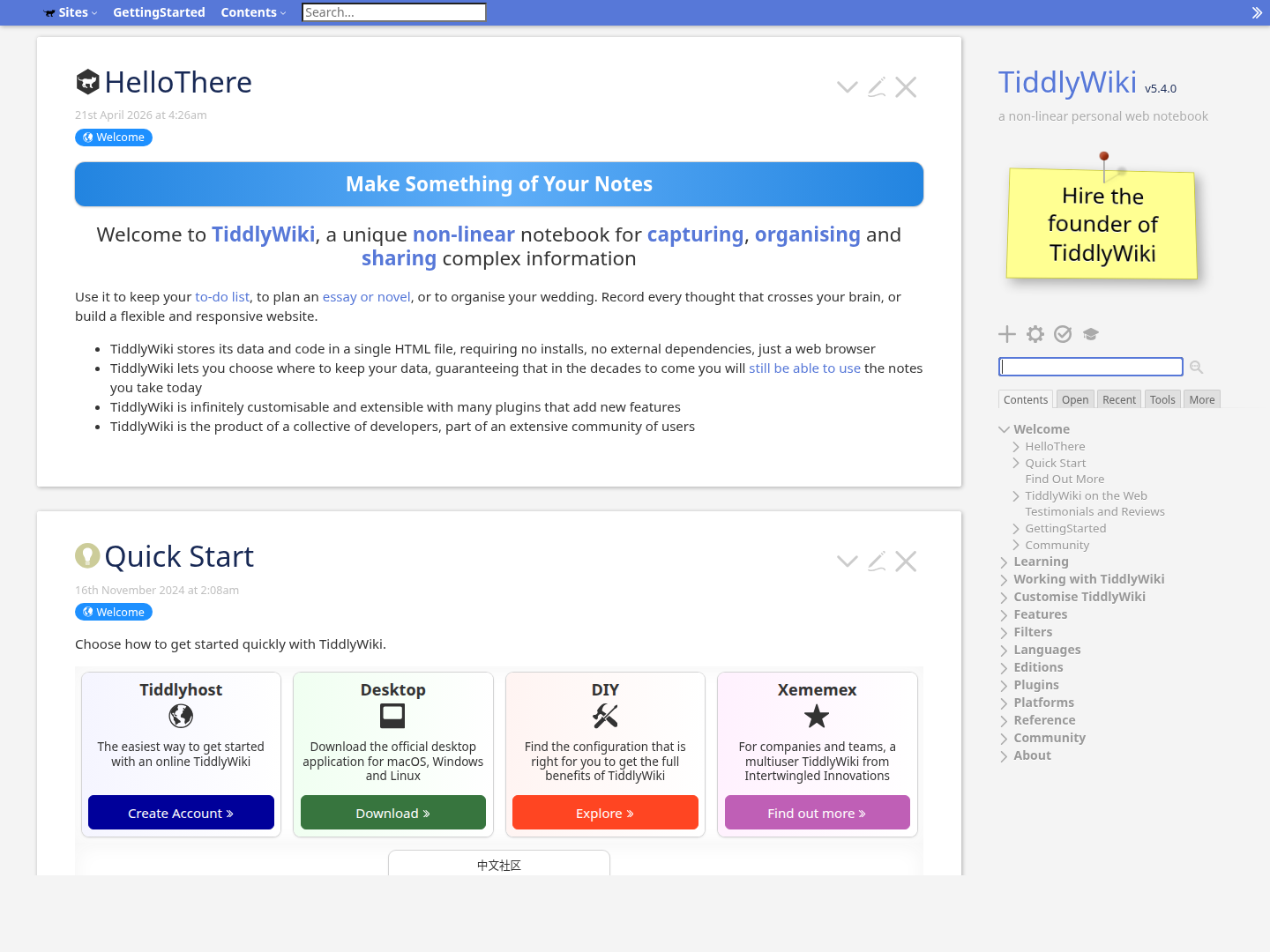Follow the organising link
Image resolution: width=1270 pixels, height=952 pixels.
(x=807, y=234)
